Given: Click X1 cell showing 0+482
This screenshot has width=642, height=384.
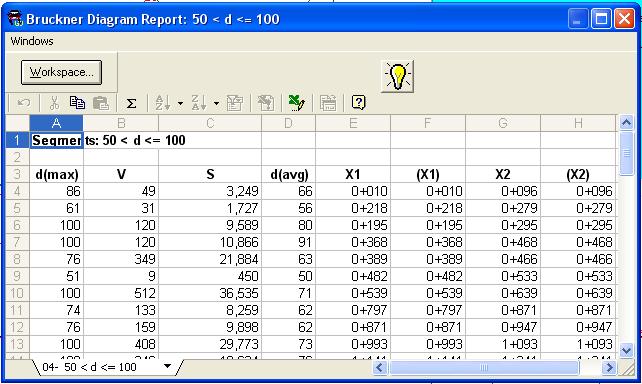Looking at the screenshot, I should pos(353,276).
